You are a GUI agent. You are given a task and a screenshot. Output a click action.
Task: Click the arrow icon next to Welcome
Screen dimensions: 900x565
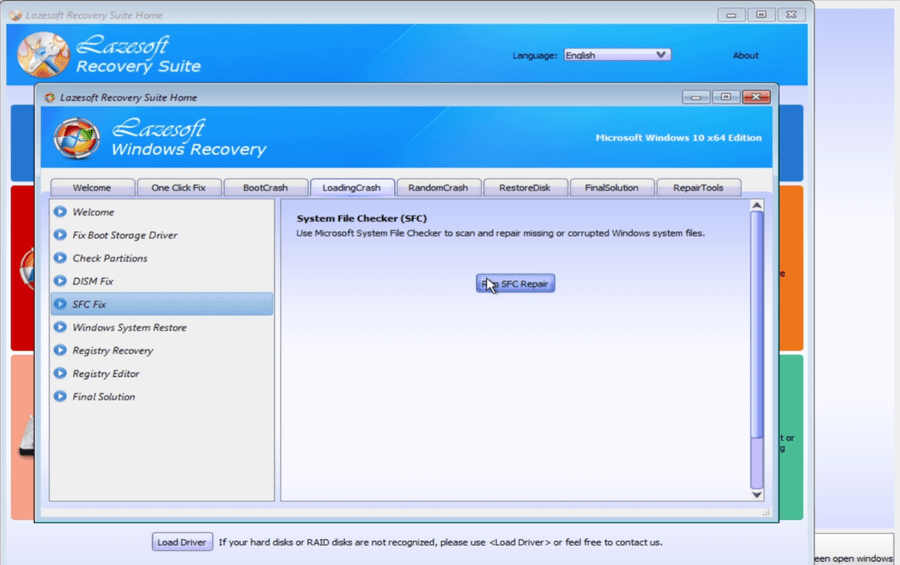[x=60, y=212]
